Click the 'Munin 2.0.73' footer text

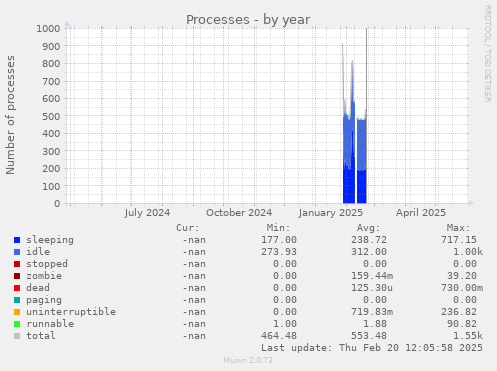click(x=248, y=360)
